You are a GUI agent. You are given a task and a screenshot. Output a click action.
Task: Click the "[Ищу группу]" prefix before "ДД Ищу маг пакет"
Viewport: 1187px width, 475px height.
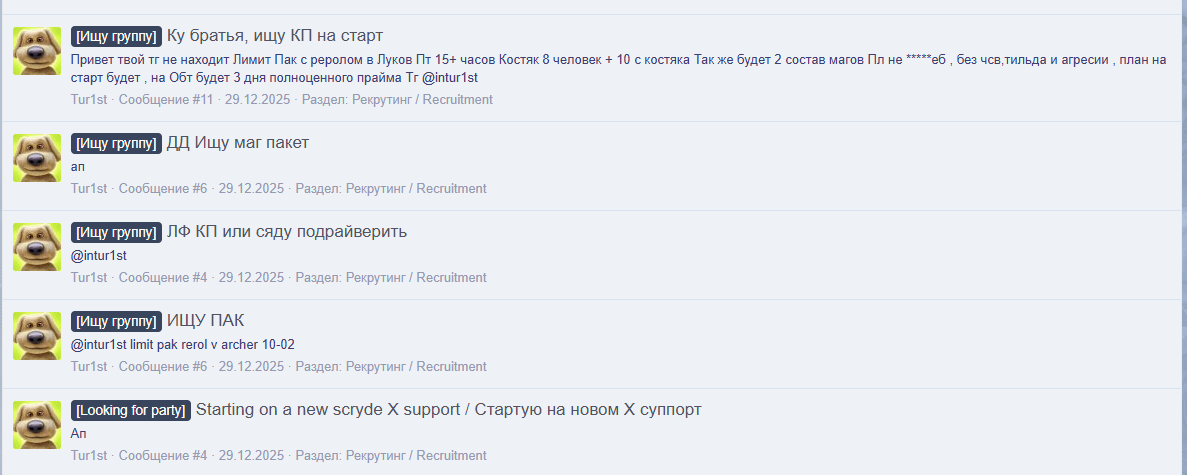point(116,143)
